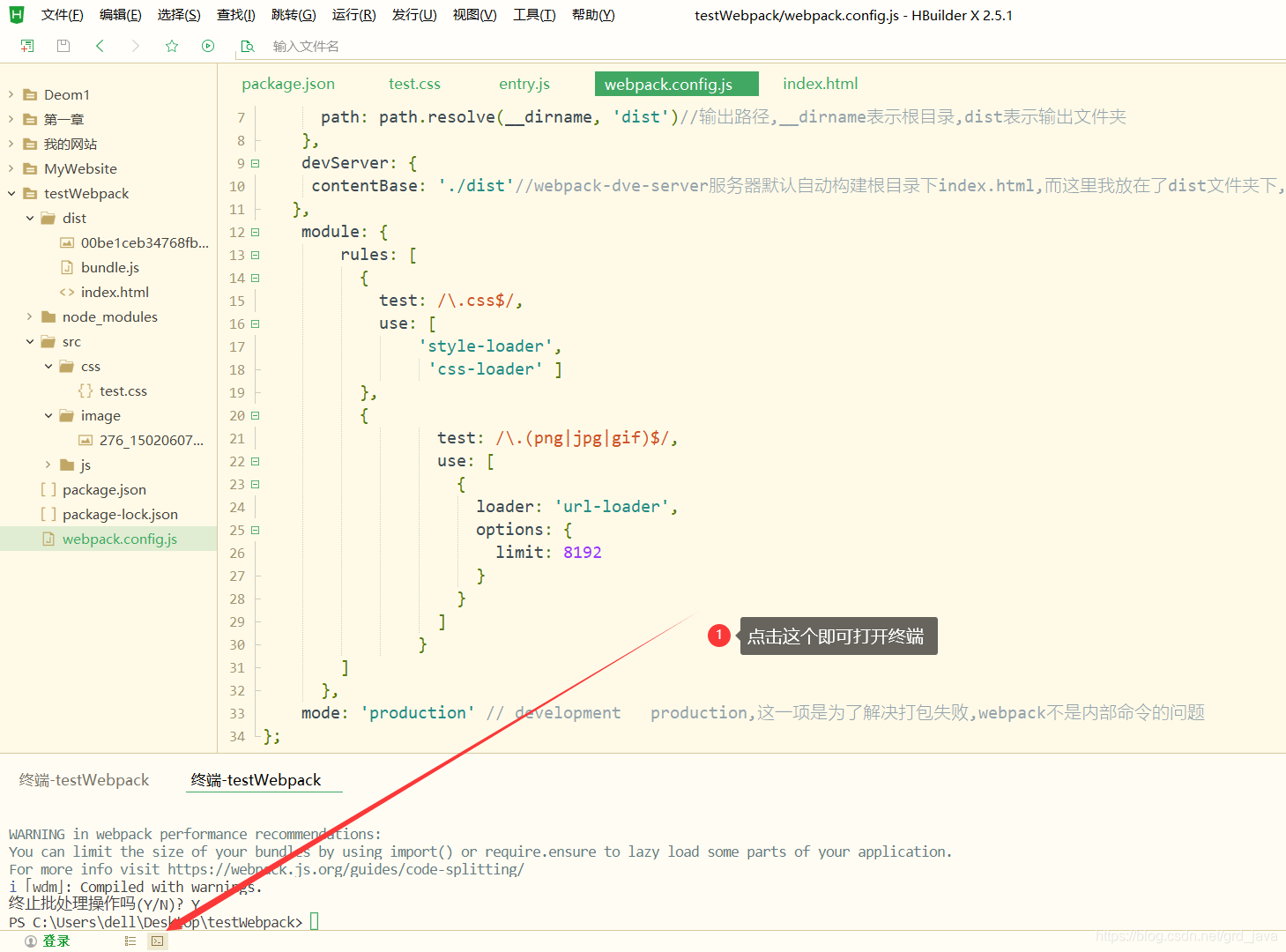Click the 8192 limit value
Image resolution: width=1286 pixels, height=952 pixels.
[x=583, y=553]
